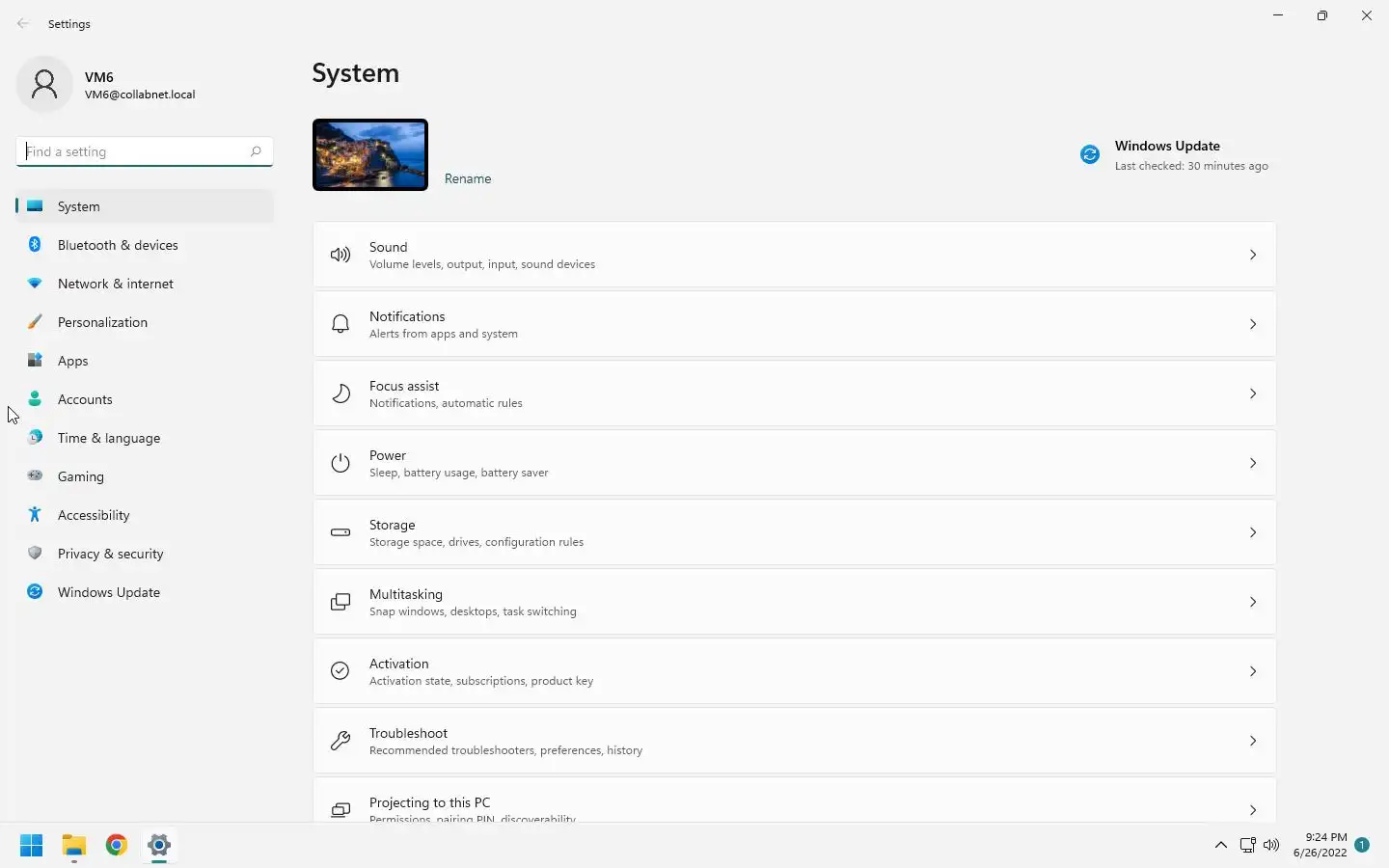Open the Apps settings category
The width and height of the screenshot is (1389, 868).
[x=73, y=361]
